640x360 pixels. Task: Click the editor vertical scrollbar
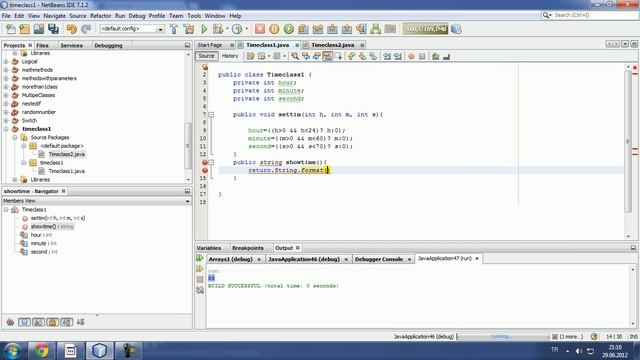coord(628,141)
